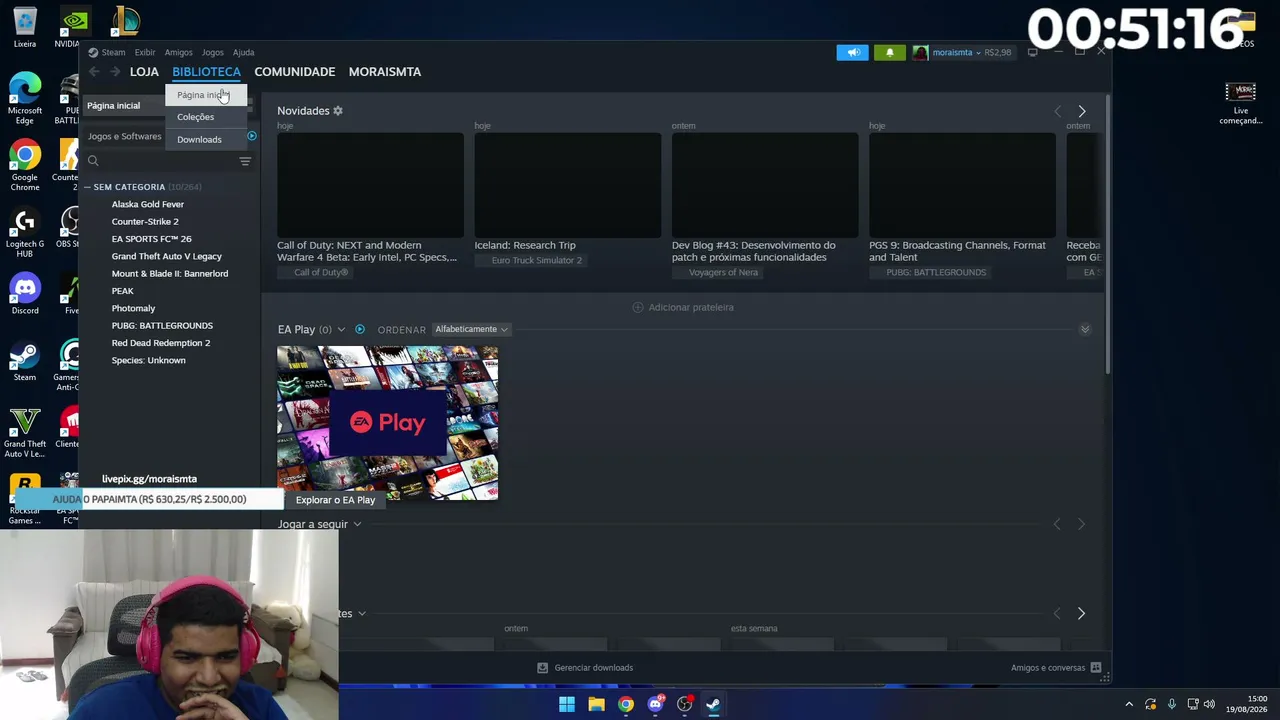
Task: Switch to Big Picture mode monitor icon
Action: point(1033,53)
